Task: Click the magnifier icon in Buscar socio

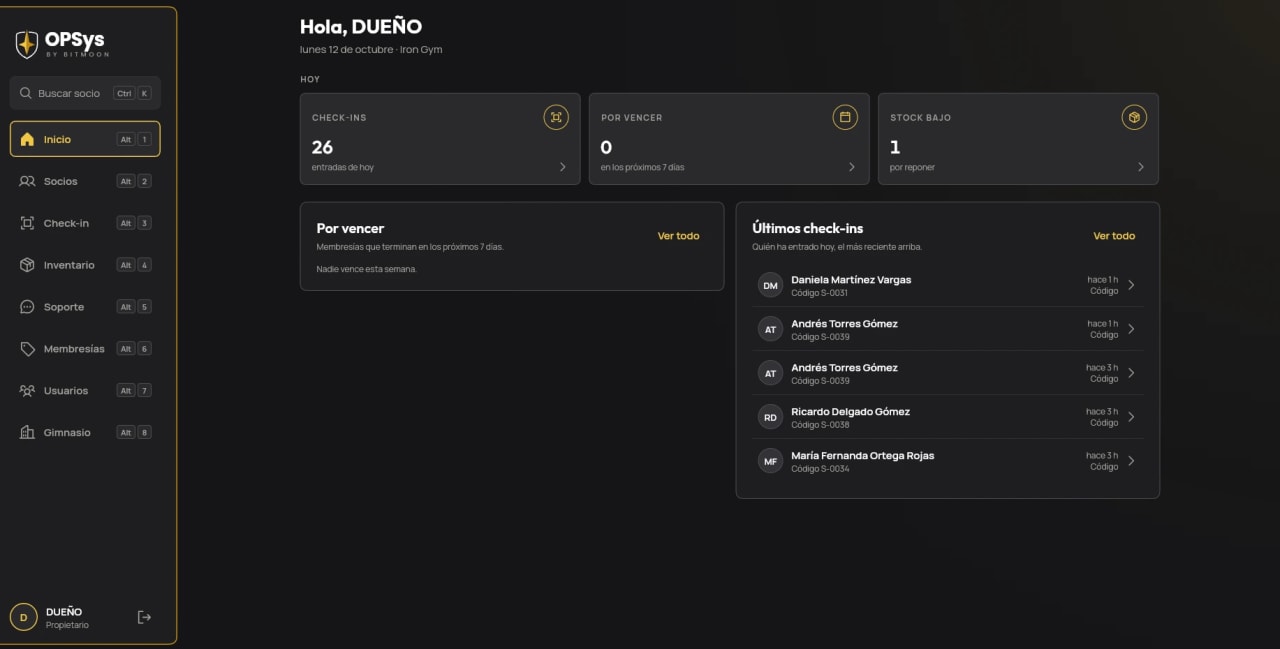Action: tap(26, 93)
